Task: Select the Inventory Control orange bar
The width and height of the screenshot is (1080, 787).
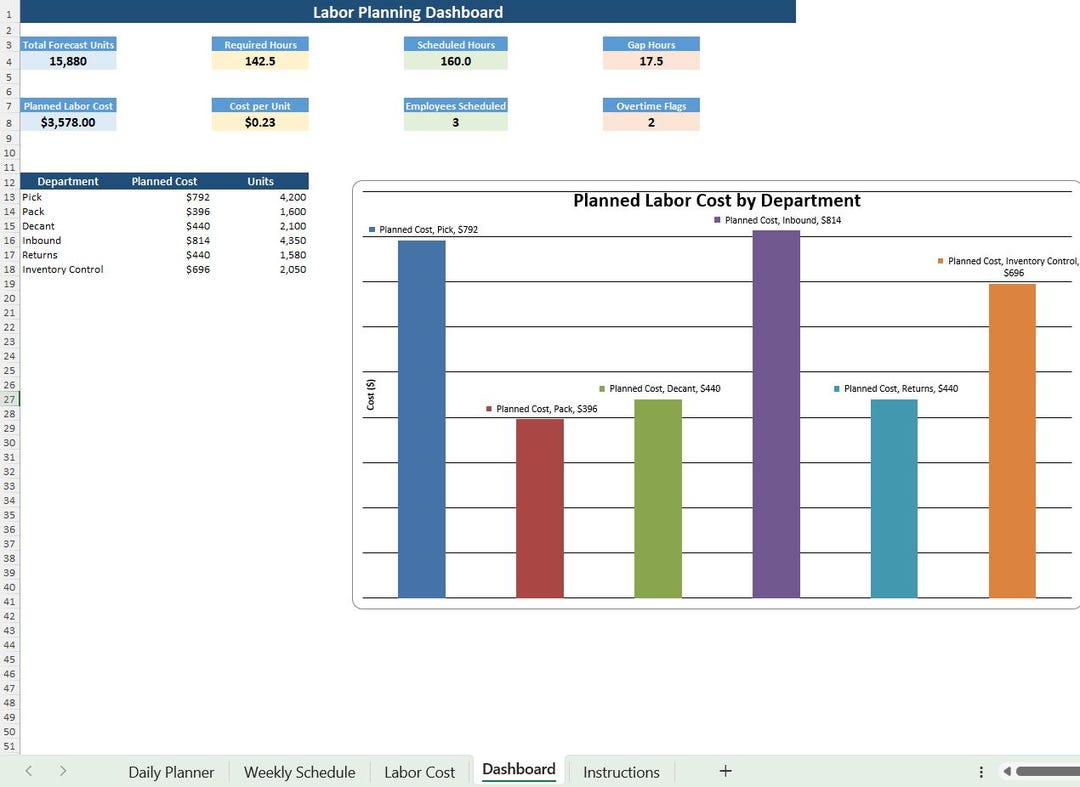Action: 1012,441
